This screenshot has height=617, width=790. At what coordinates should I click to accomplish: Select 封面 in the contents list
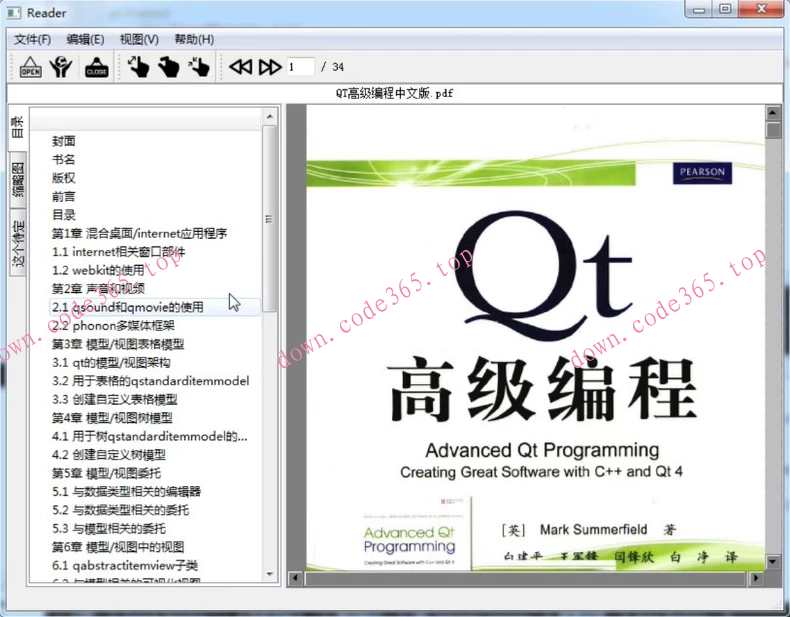(63, 141)
